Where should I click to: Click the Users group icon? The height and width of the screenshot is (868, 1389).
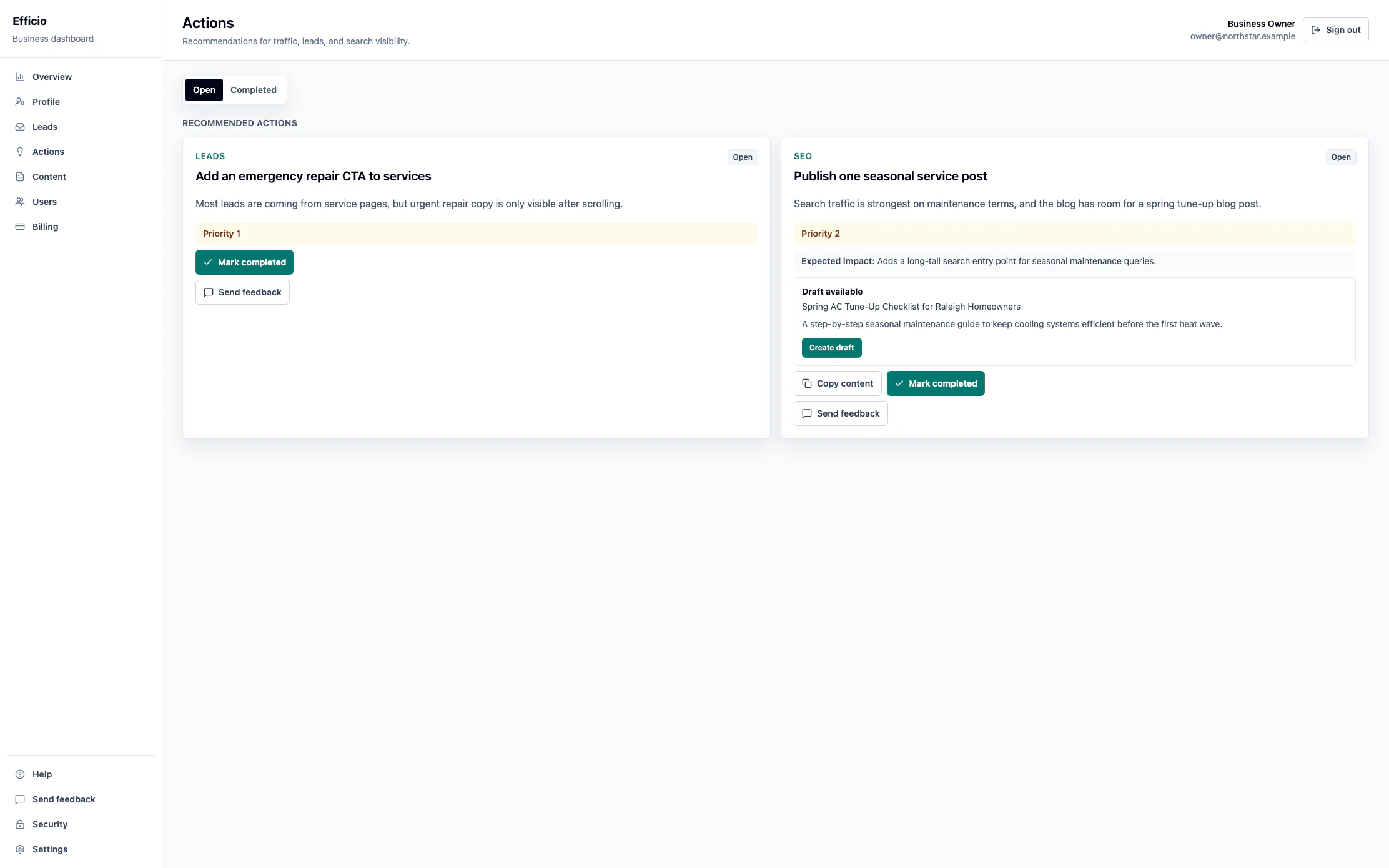pos(20,202)
